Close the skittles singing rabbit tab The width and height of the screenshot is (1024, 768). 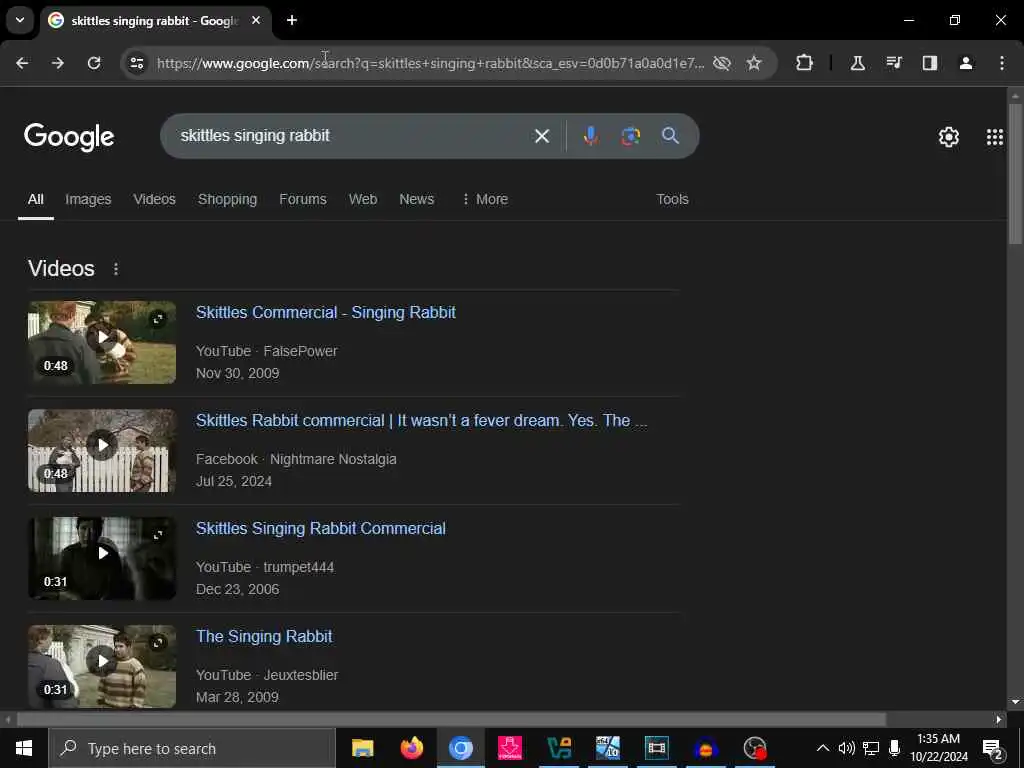[x=256, y=20]
